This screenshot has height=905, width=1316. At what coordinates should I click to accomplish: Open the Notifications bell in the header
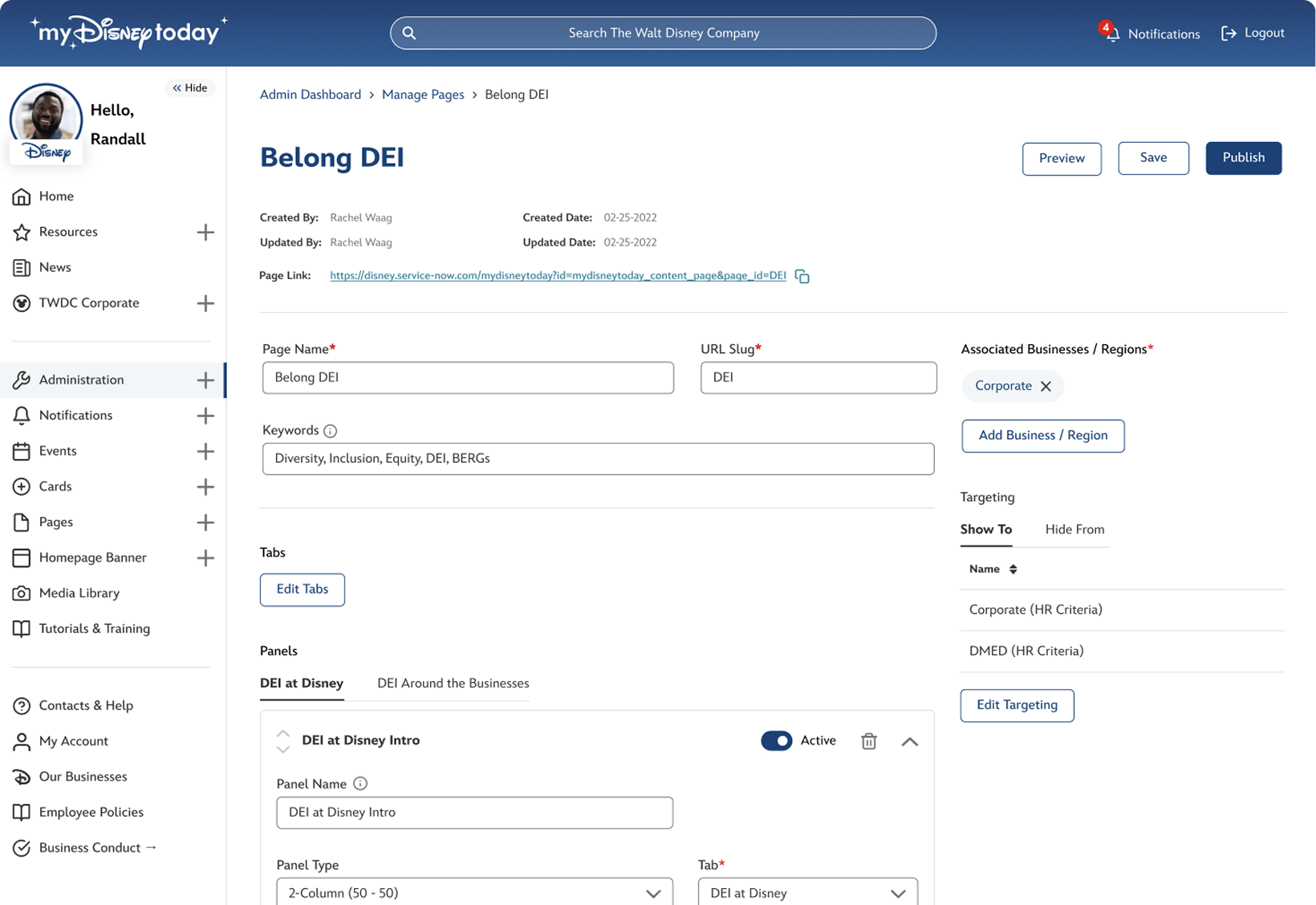1112,34
